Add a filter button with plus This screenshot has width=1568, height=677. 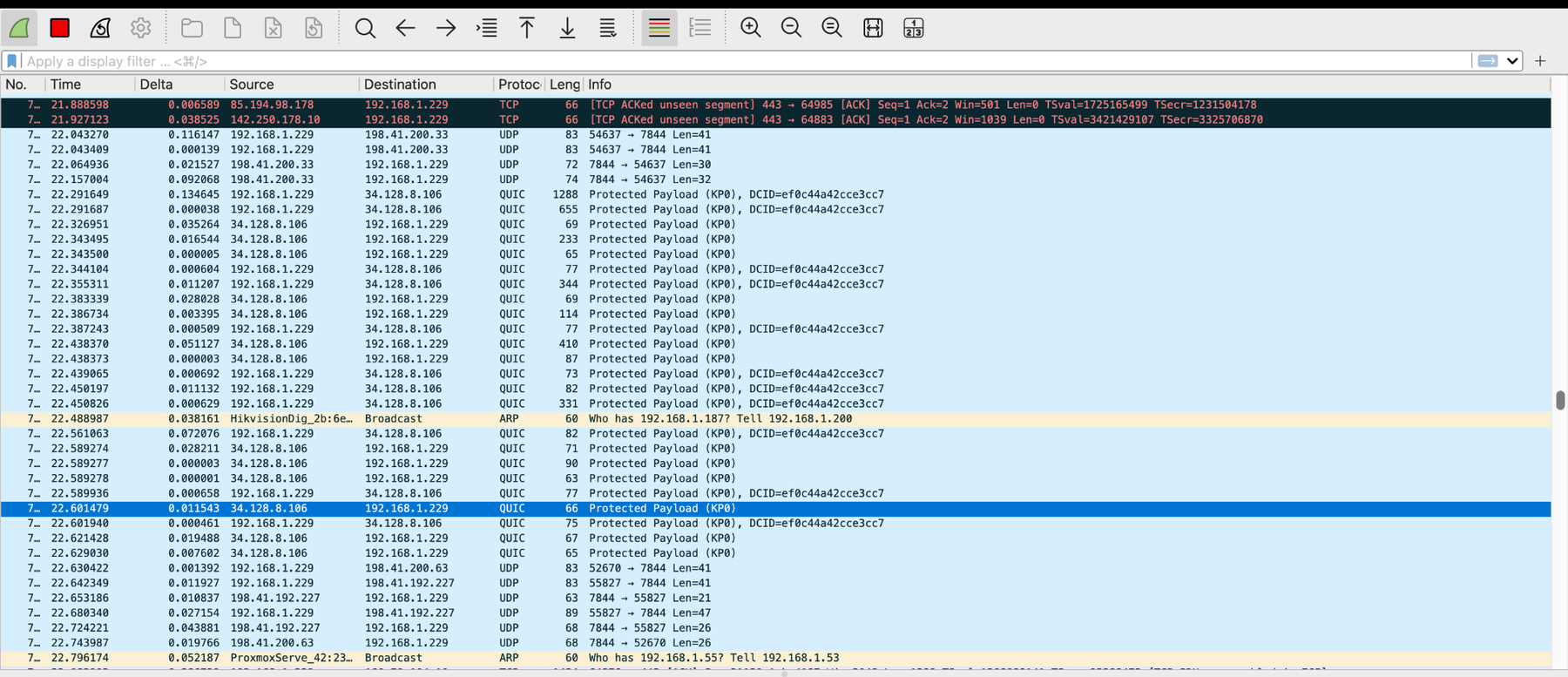pyautogui.click(x=1540, y=61)
